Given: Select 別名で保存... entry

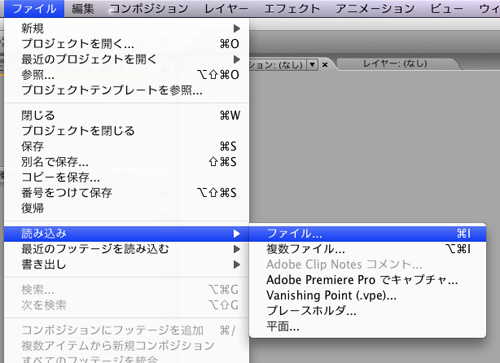Looking at the screenshot, I should point(127,162).
